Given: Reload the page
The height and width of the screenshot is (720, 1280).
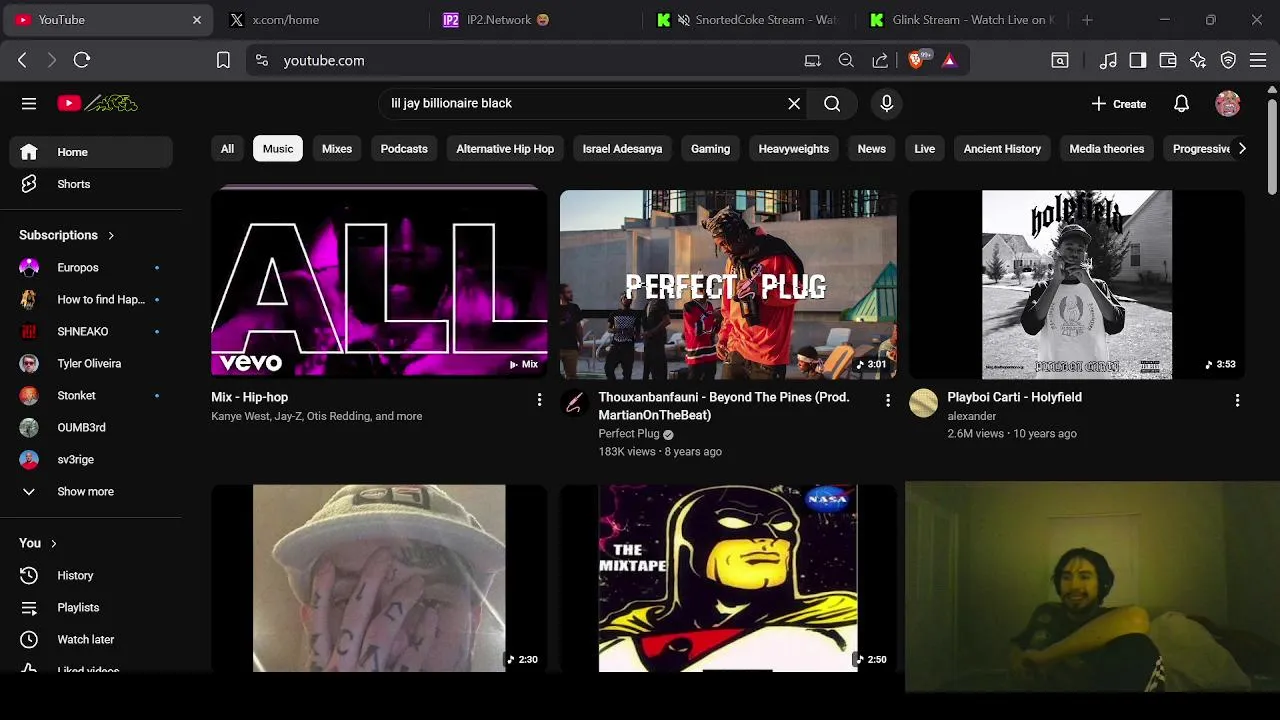Looking at the screenshot, I should coord(82,60).
